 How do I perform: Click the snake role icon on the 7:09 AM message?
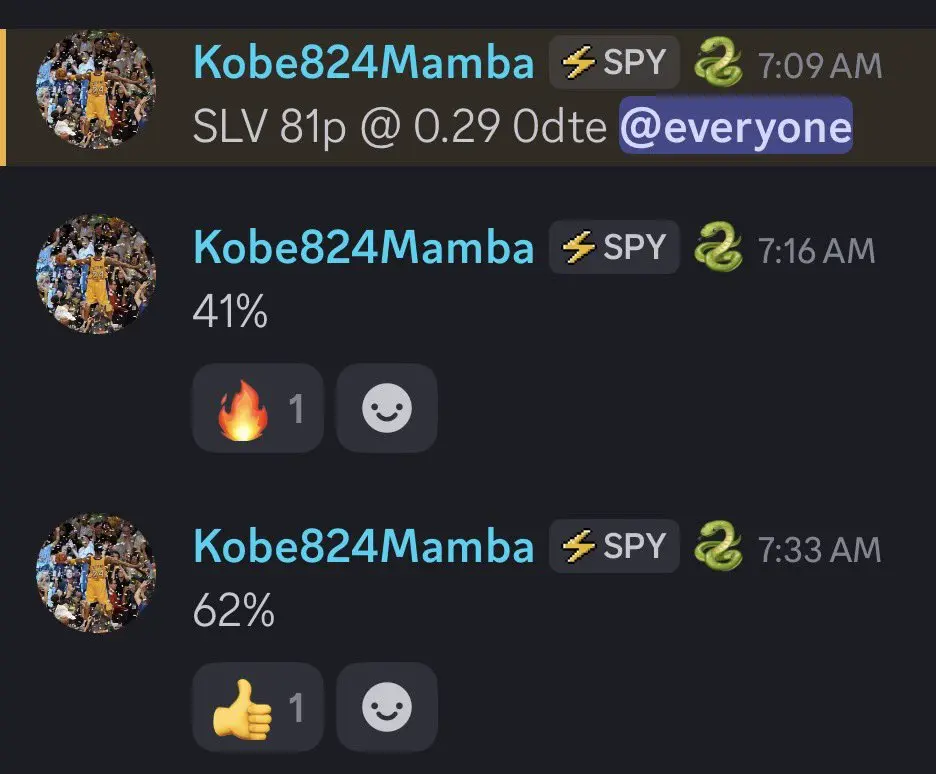[x=718, y=62]
